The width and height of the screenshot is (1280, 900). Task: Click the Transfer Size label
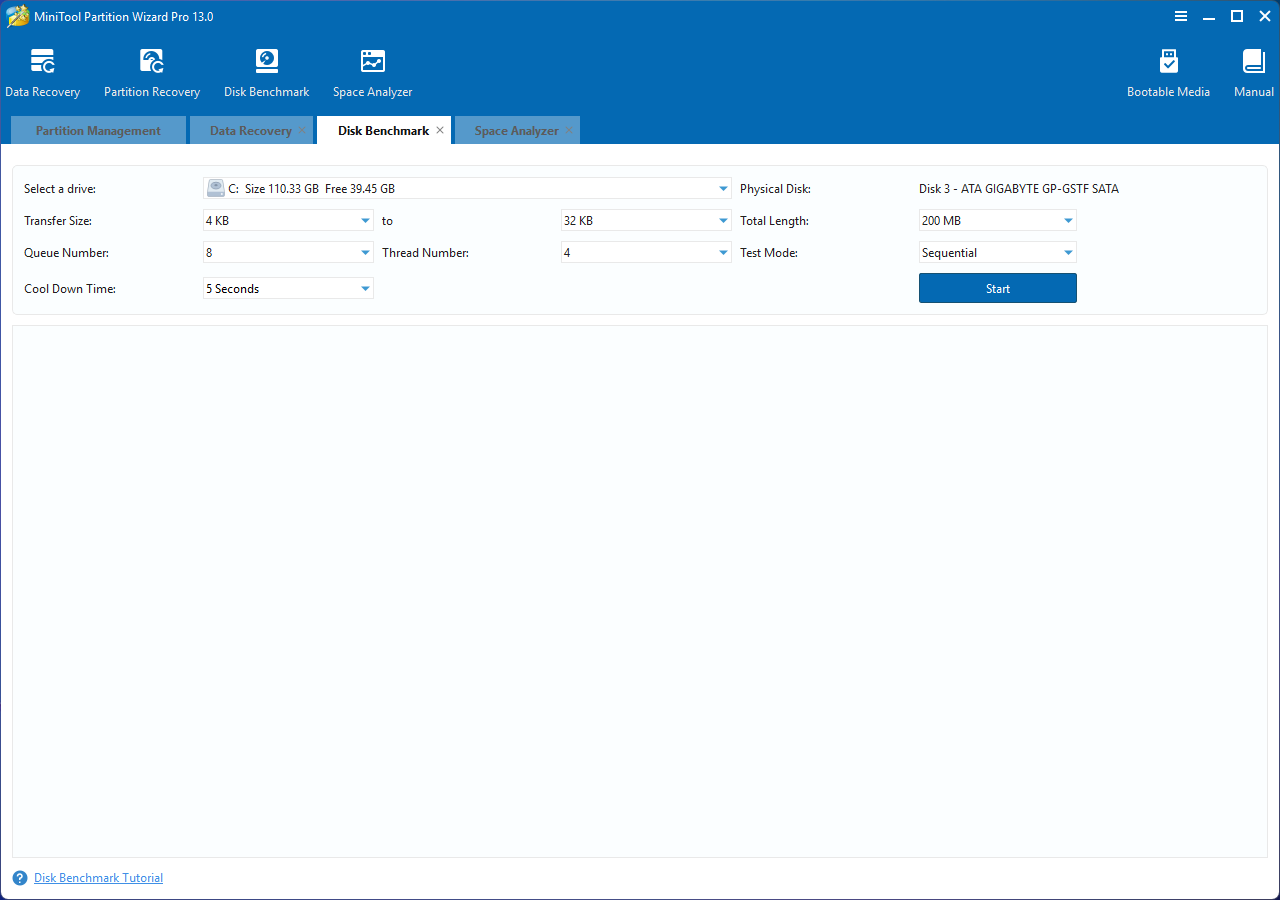[58, 220]
